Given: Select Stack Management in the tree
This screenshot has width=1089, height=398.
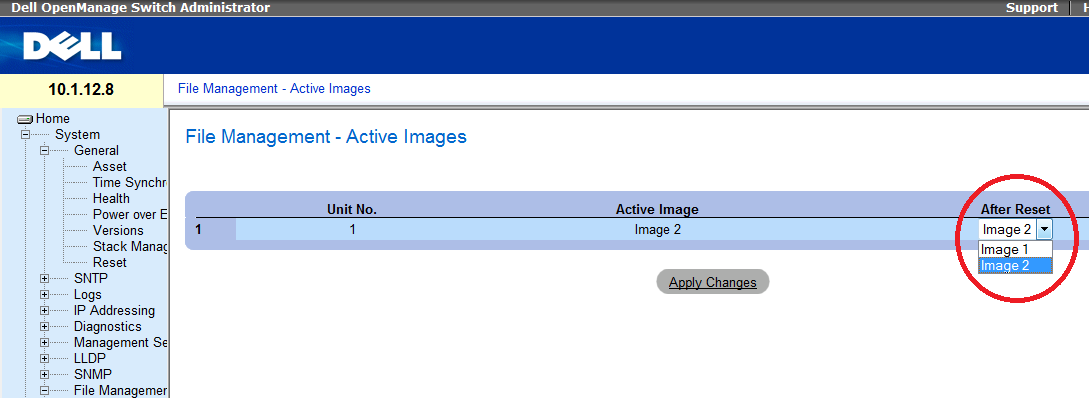Looking at the screenshot, I should point(130,247).
